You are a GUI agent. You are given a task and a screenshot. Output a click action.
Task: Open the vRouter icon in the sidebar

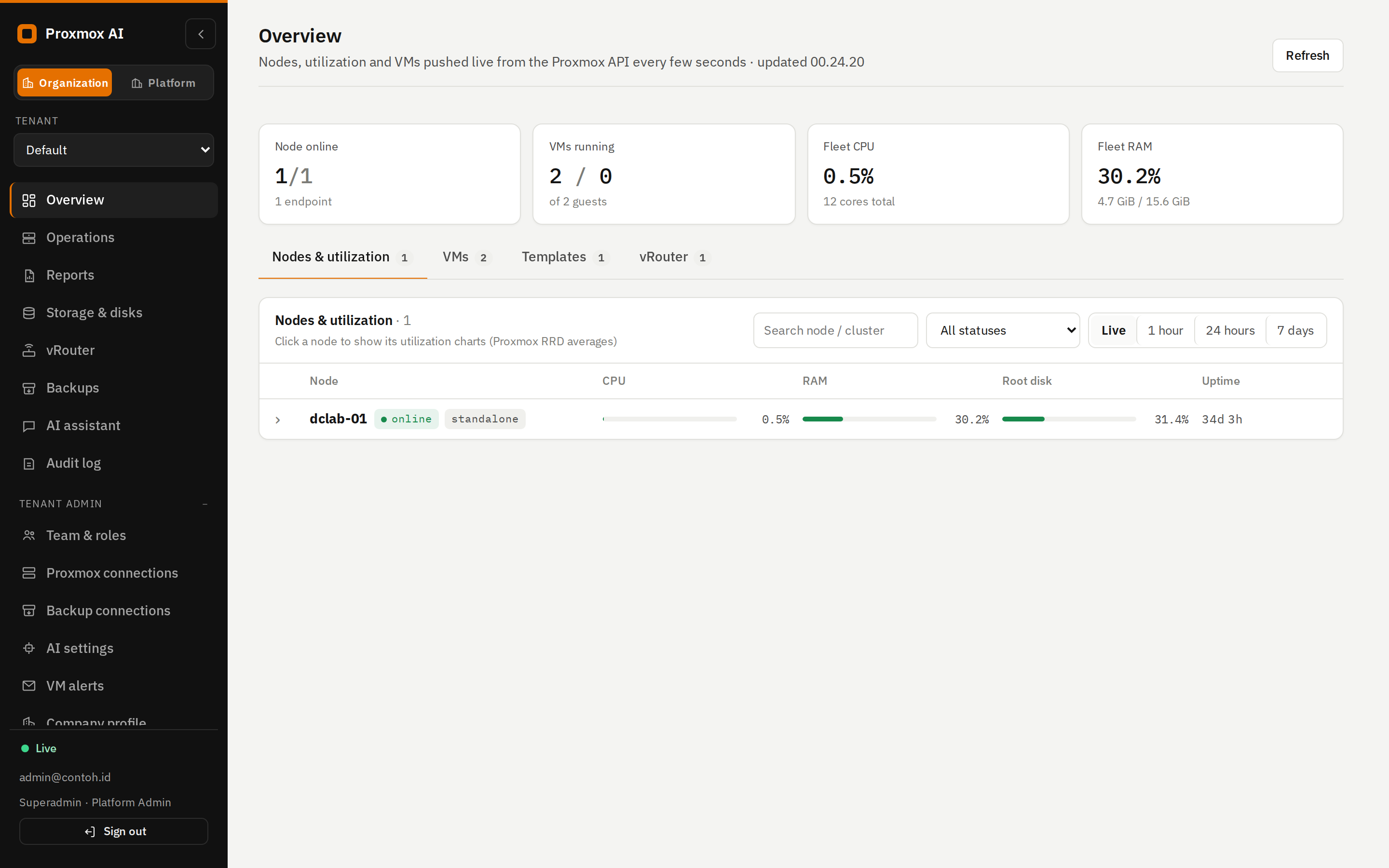pyautogui.click(x=29, y=351)
